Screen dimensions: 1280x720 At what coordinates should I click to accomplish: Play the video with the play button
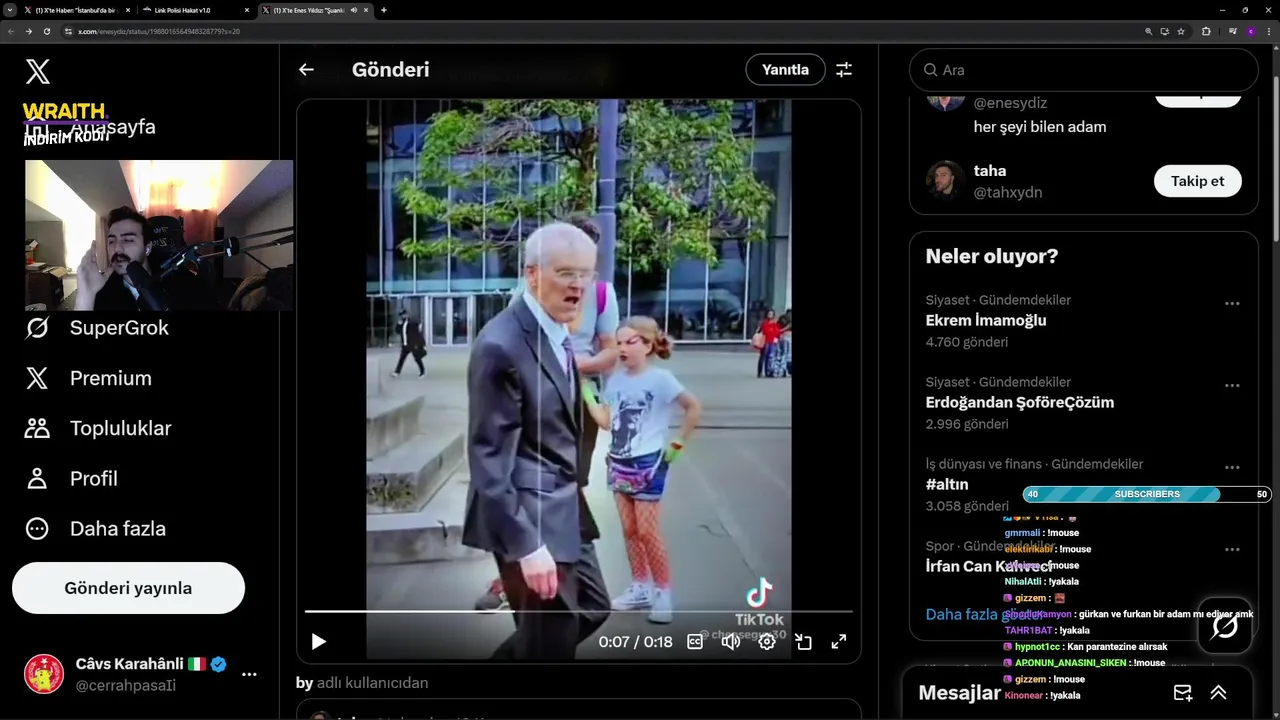(x=318, y=642)
